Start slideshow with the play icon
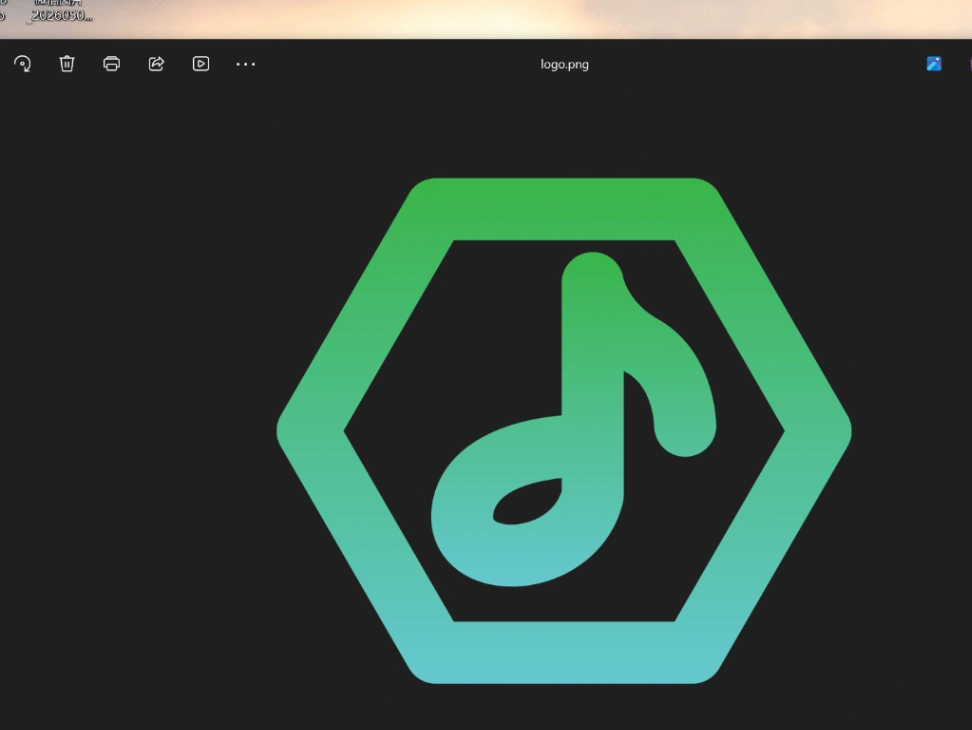This screenshot has width=972, height=730. pos(201,64)
